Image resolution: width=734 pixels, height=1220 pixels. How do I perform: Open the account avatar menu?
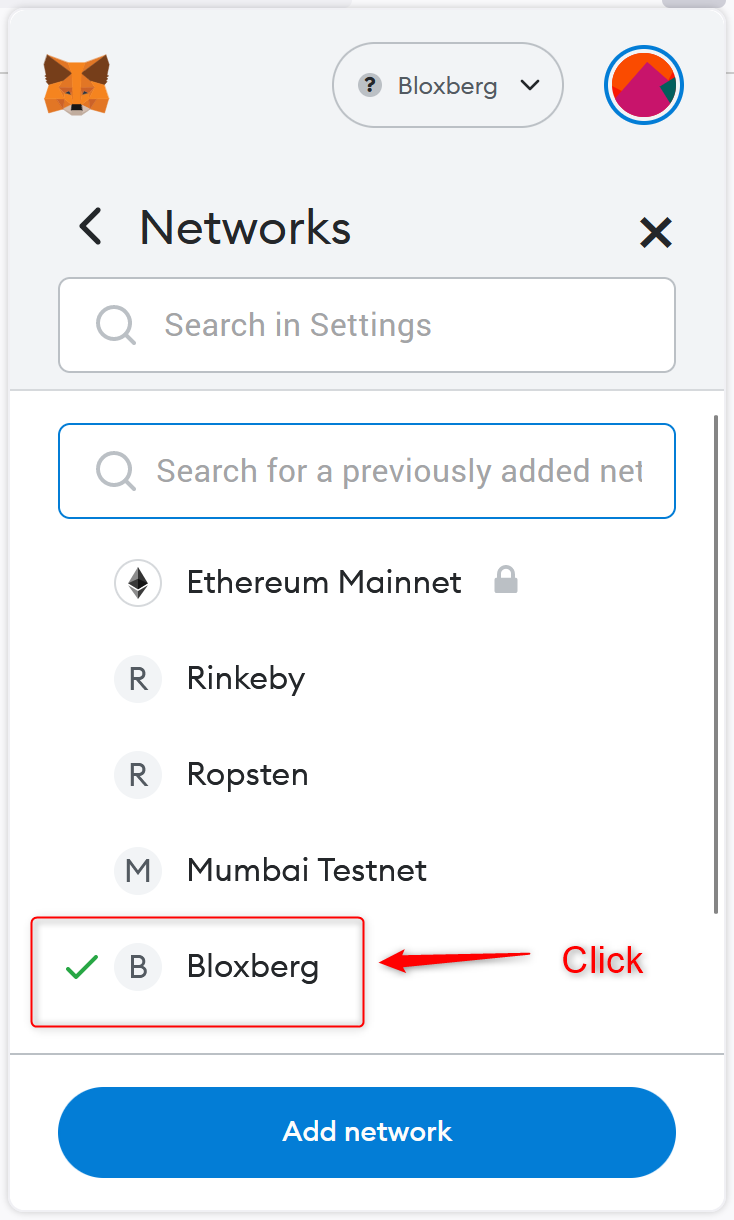pyautogui.click(x=643, y=85)
